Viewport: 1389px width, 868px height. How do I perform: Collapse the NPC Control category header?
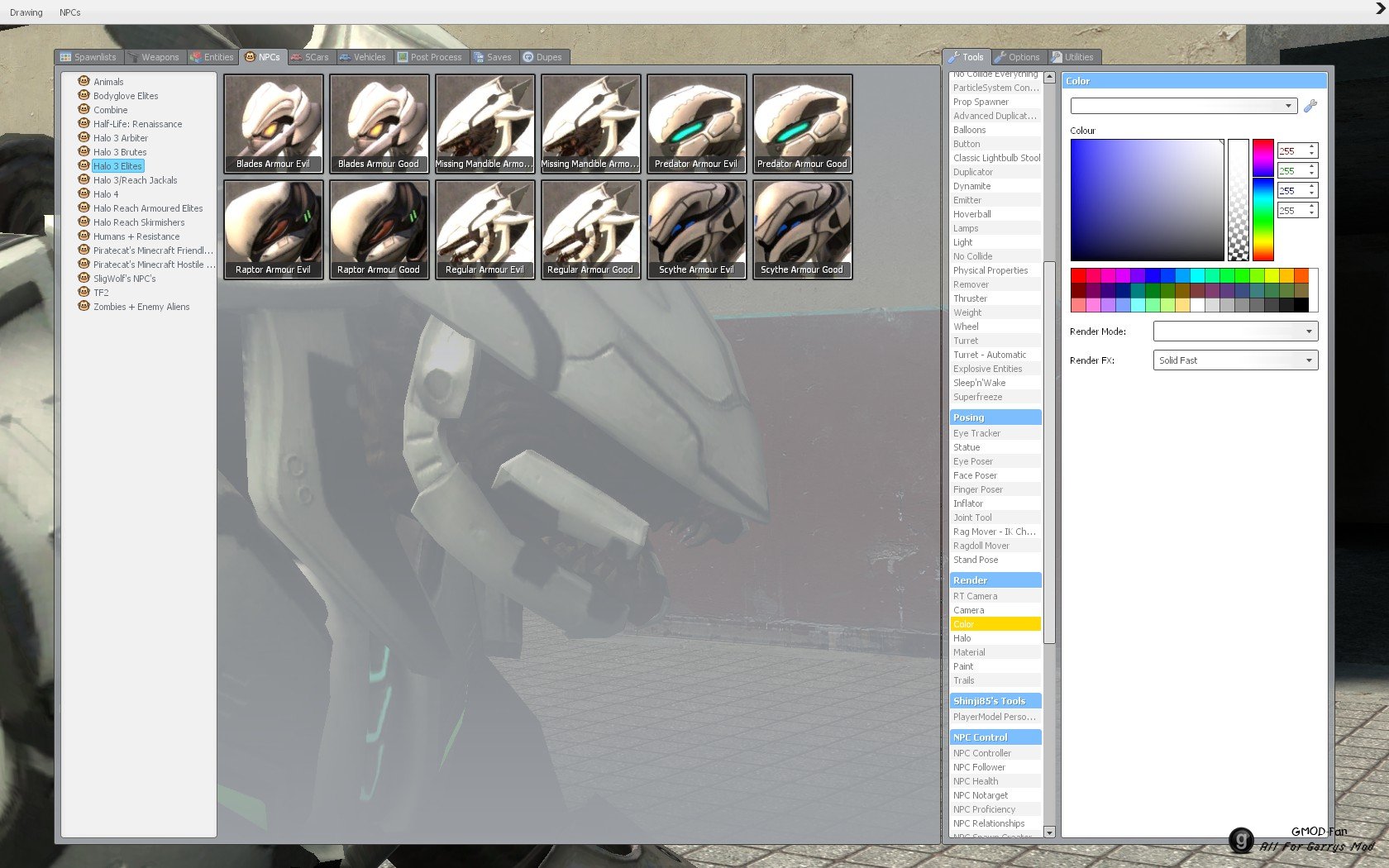[x=995, y=737]
